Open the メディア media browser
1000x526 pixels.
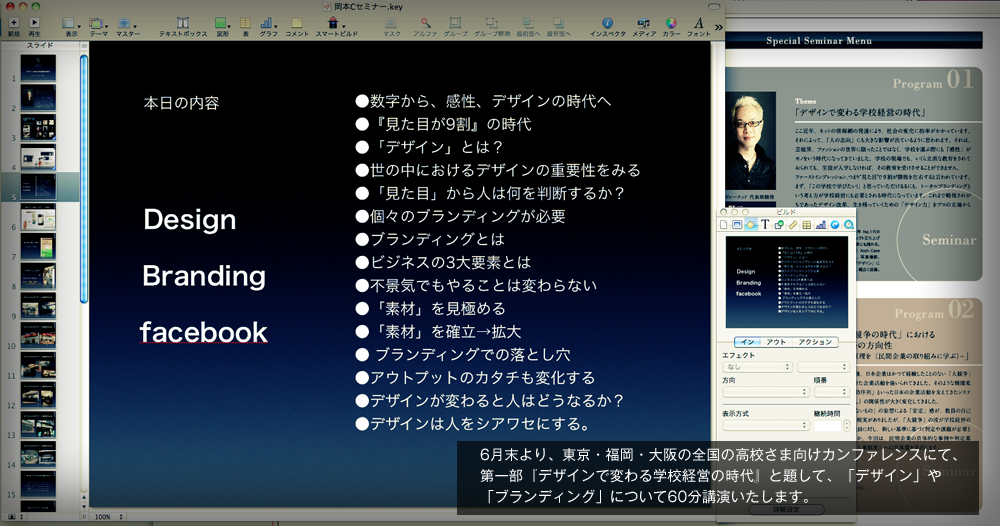point(643,26)
